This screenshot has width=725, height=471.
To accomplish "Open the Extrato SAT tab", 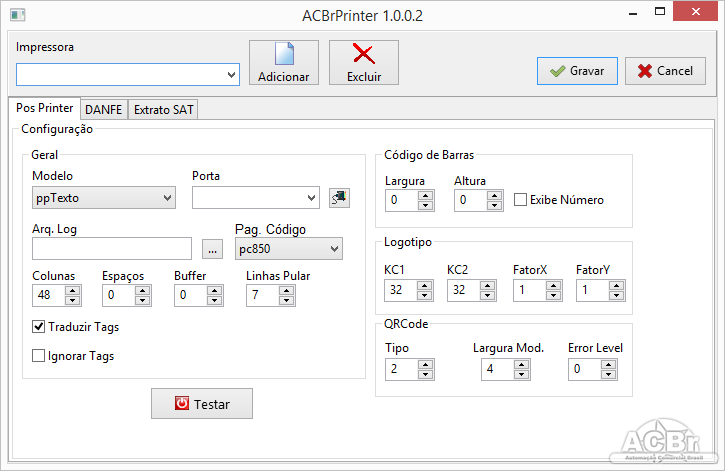I will point(163,110).
